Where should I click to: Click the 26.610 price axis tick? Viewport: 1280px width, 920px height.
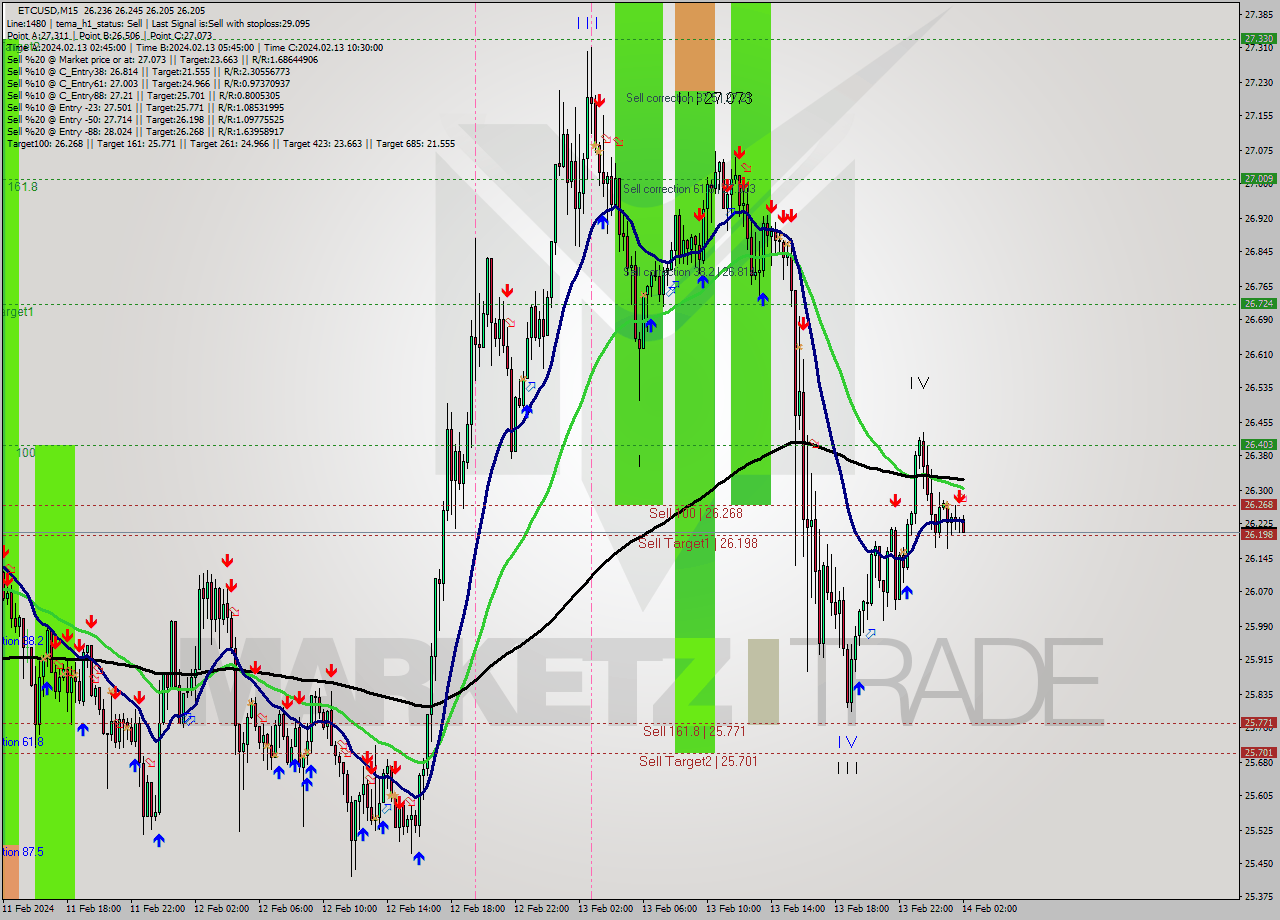tap(1258, 354)
